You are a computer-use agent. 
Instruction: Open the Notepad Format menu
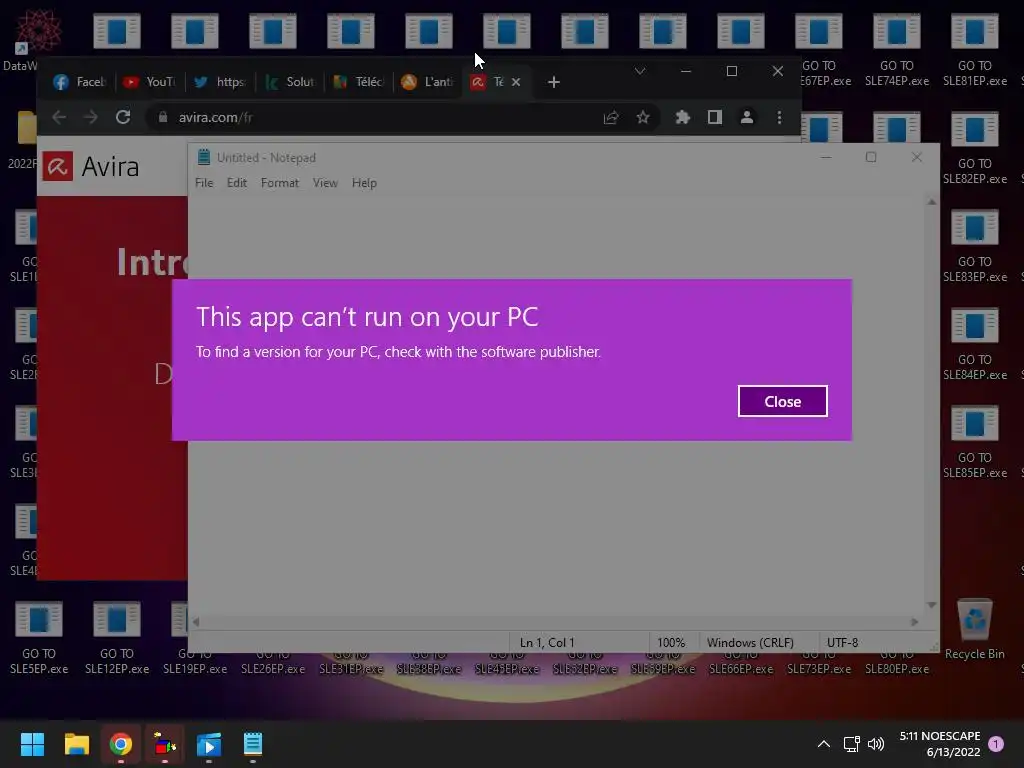click(280, 183)
